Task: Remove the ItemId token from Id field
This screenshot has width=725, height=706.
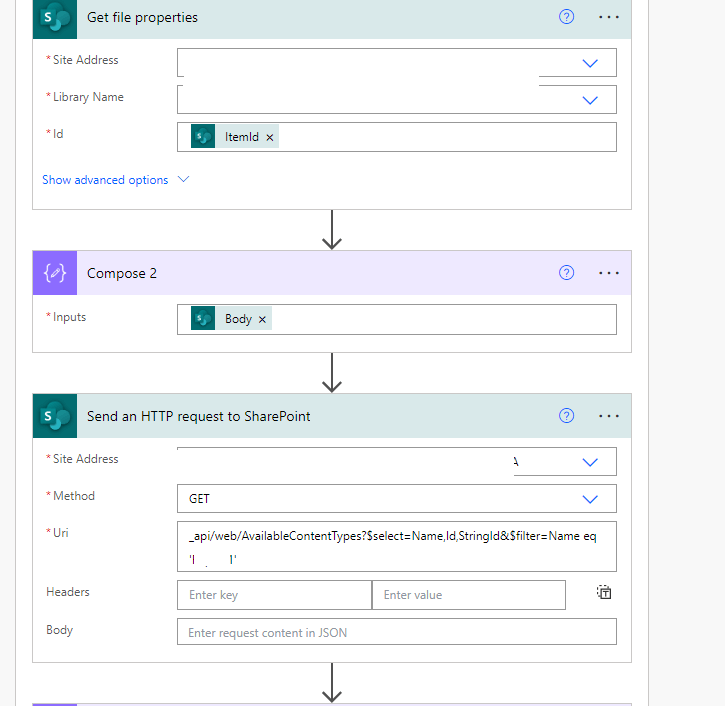Action: click(270, 137)
